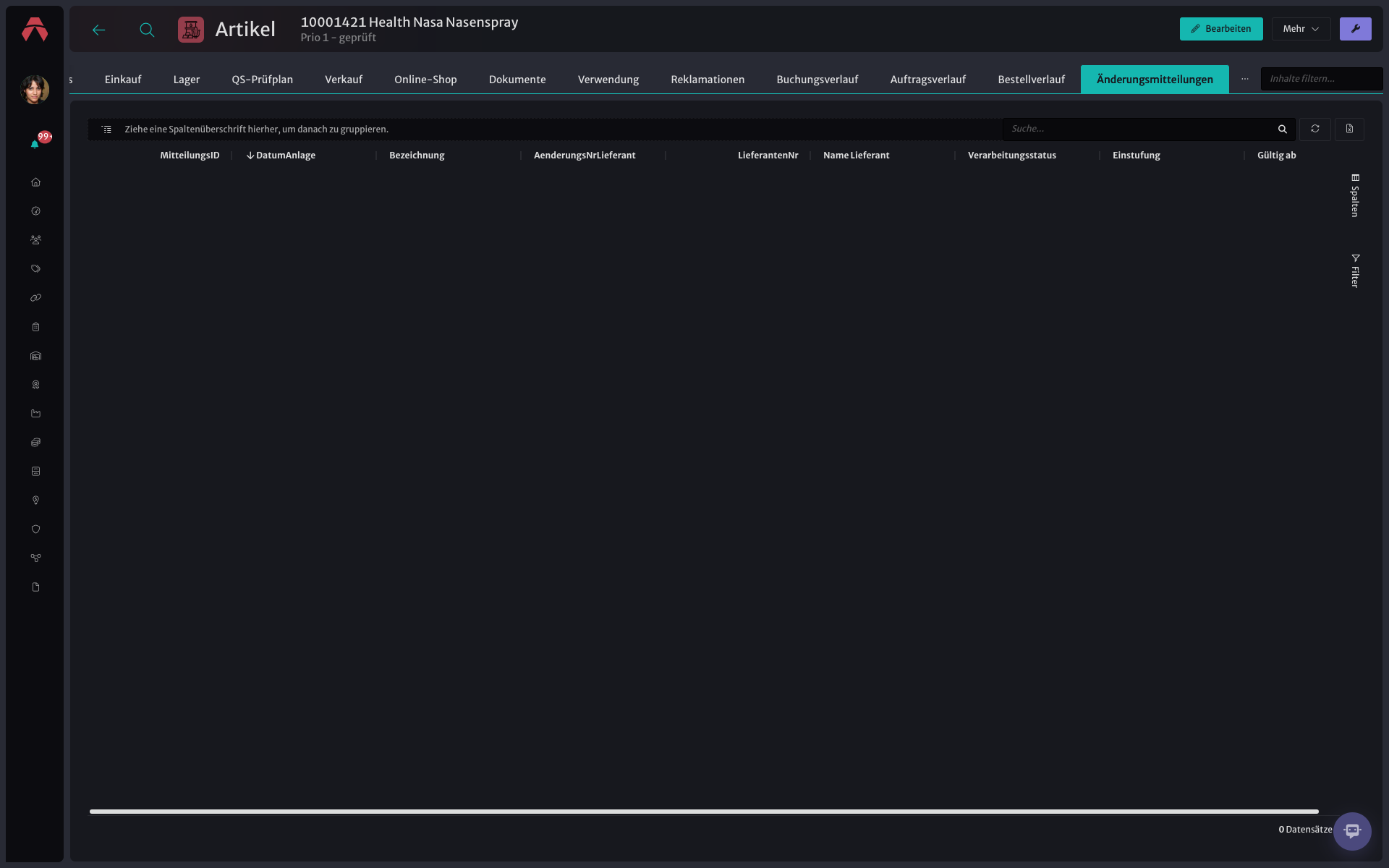
Task: Switch to the Einkauf tab
Action: pos(123,80)
